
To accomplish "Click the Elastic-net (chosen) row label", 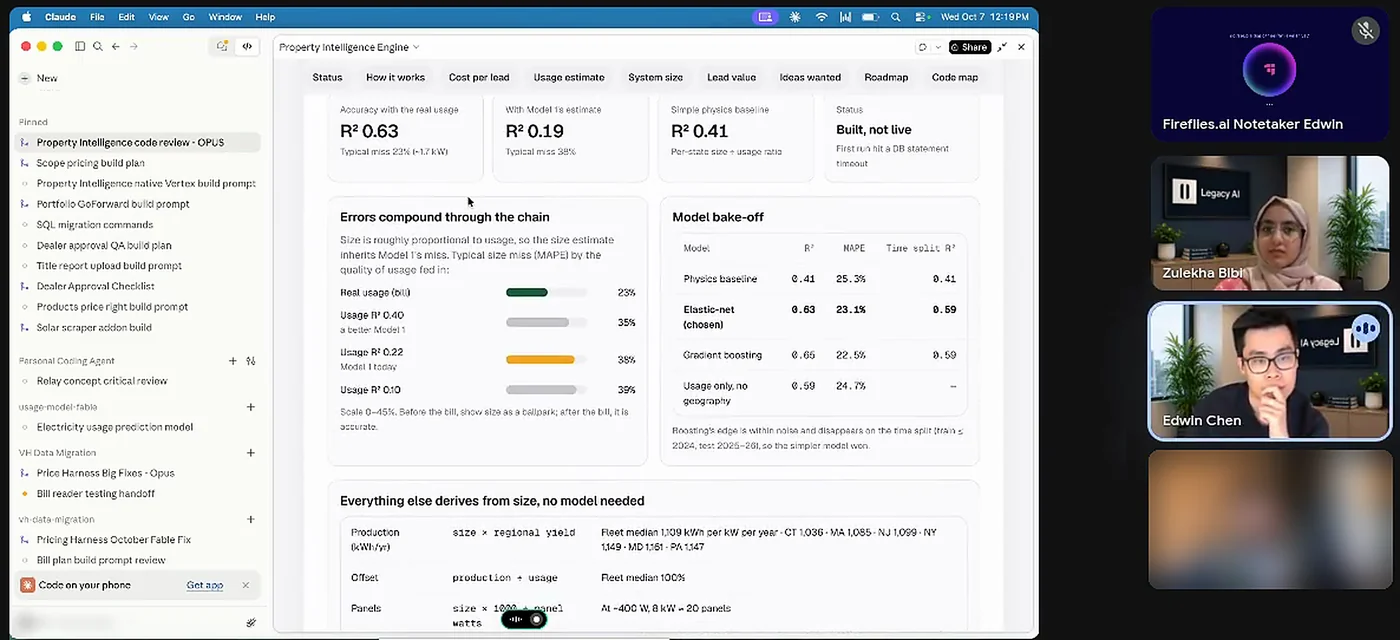I will pyautogui.click(x=707, y=317).
